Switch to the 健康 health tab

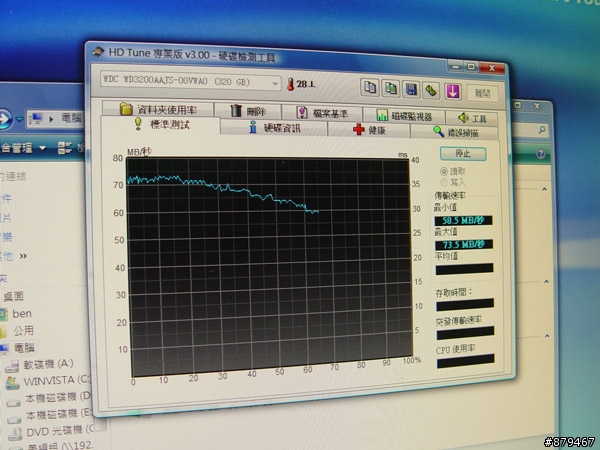[369, 130]
